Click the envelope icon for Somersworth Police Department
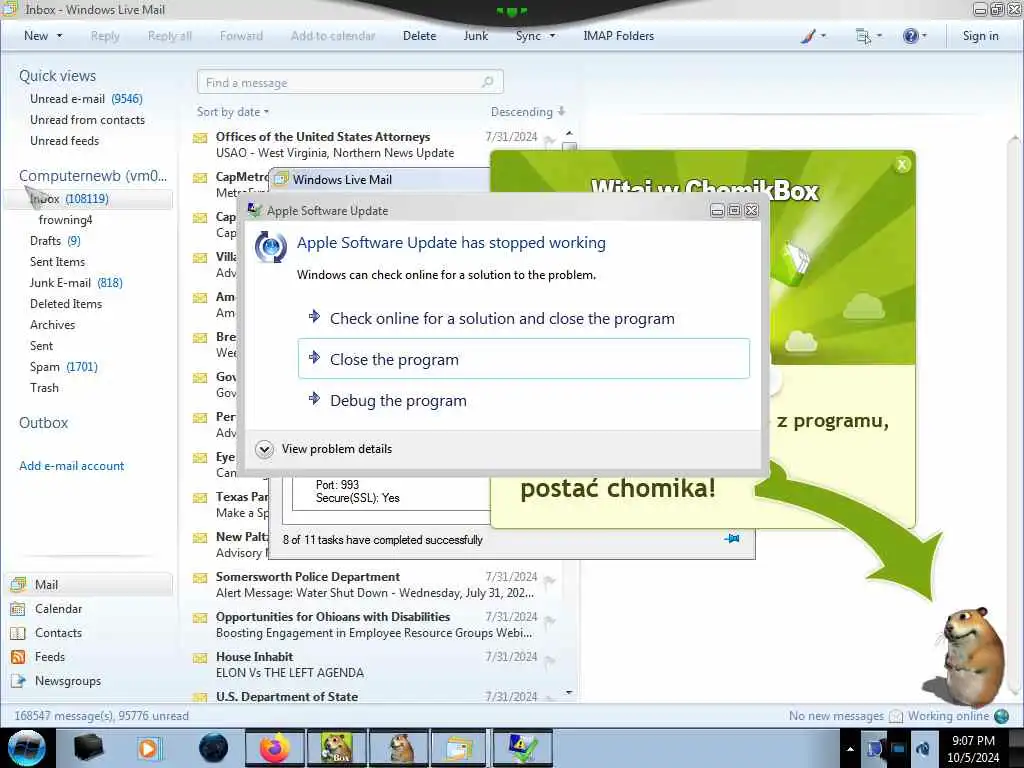The width and height of the screenshot is (1024, 768). (x=200, y=578)
